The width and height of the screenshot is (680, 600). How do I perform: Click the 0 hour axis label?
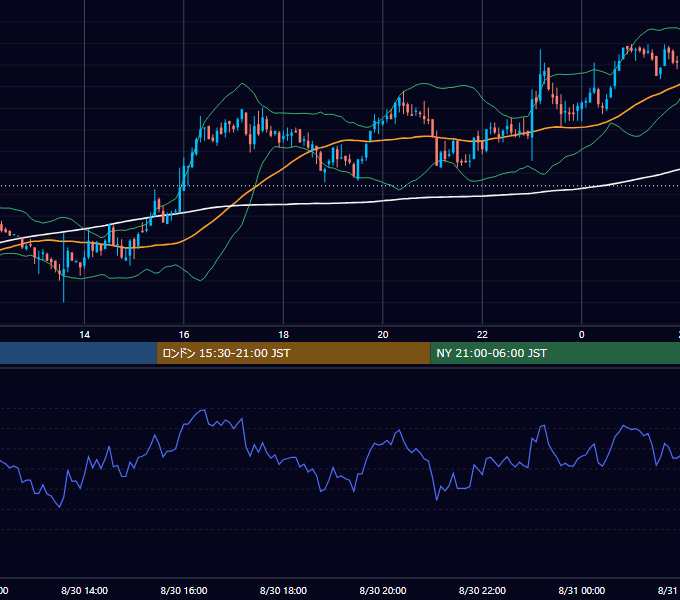click(x=582, y=335)
